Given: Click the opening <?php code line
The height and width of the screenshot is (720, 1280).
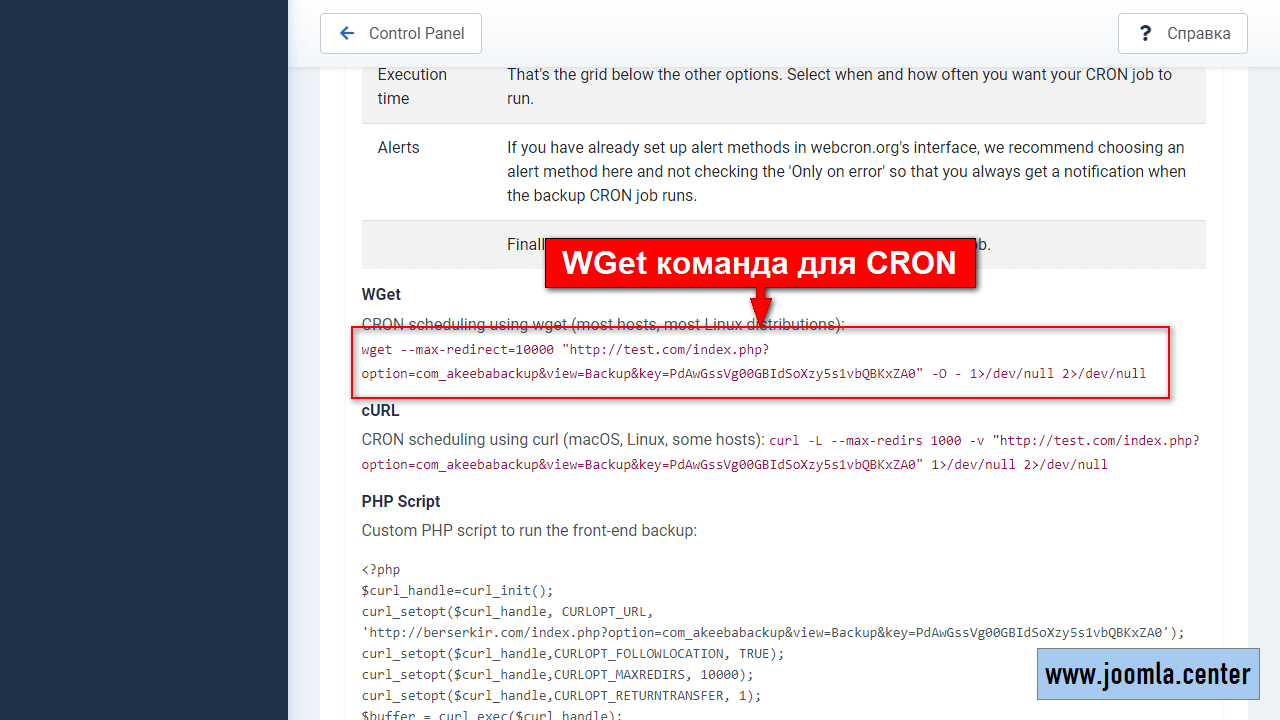Looking at the screenshot, I should click(x=381, y=570).
